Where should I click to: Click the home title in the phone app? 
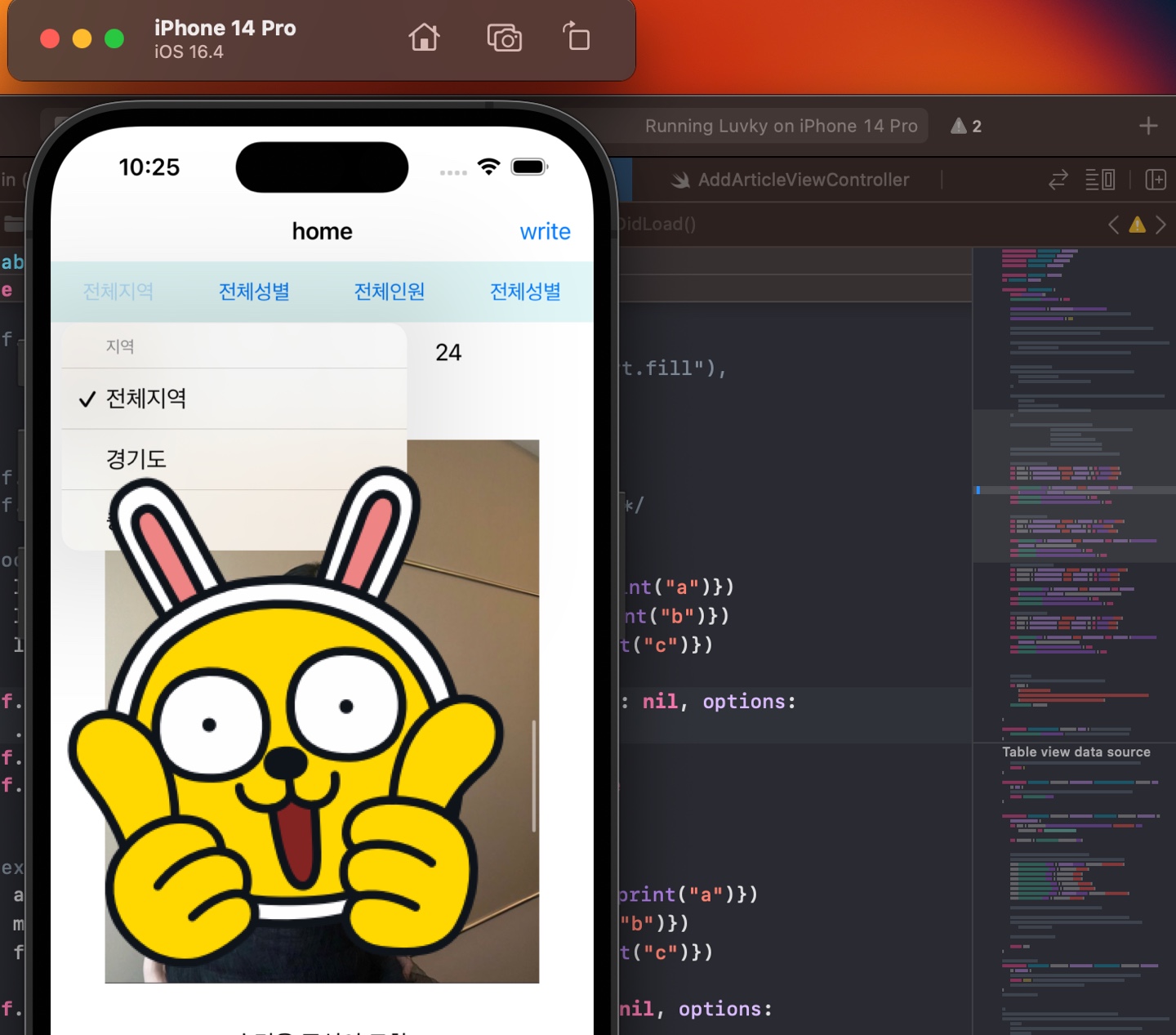coord(322,231)
